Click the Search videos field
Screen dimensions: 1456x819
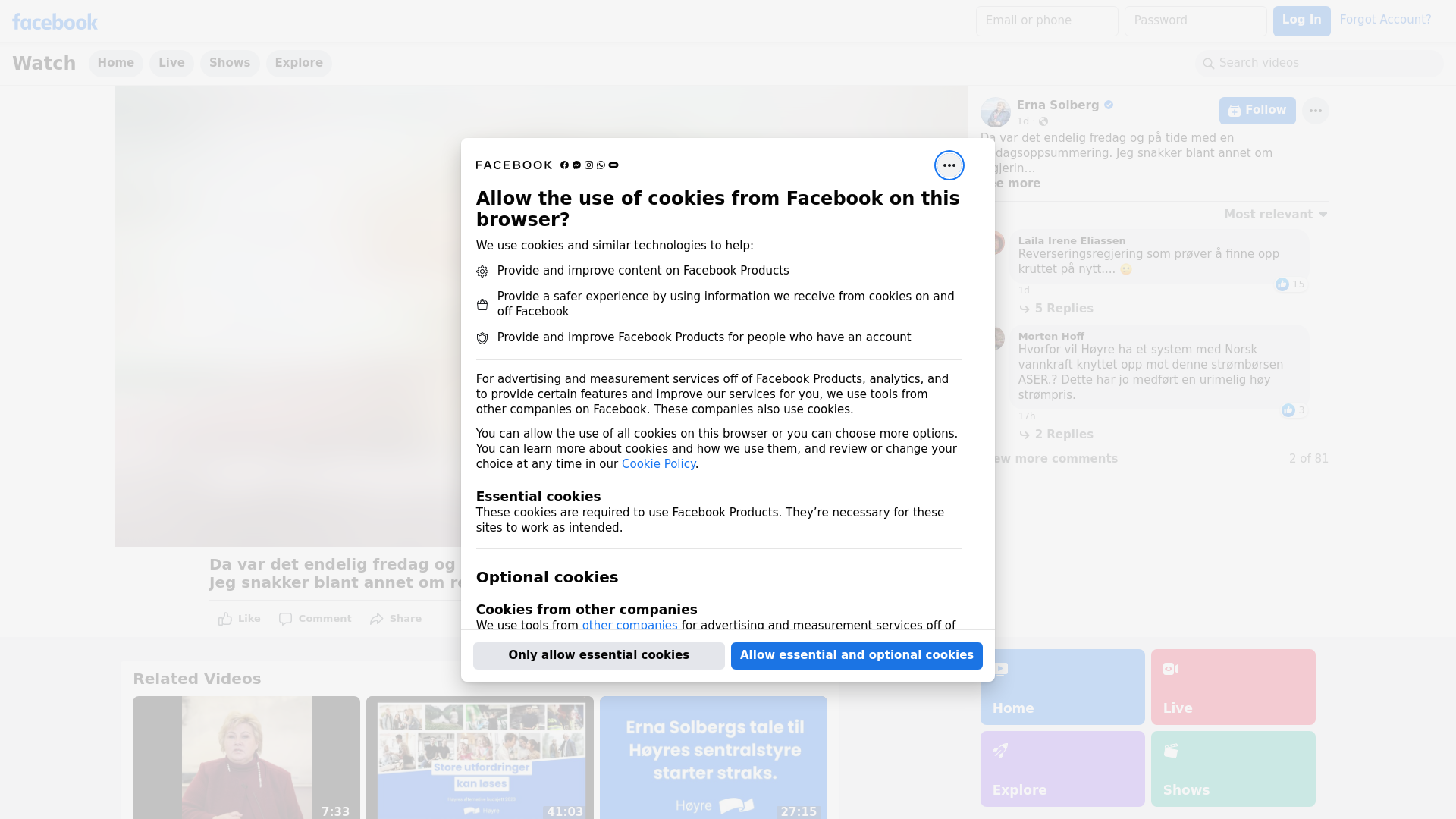click(x=1319, y=64)
